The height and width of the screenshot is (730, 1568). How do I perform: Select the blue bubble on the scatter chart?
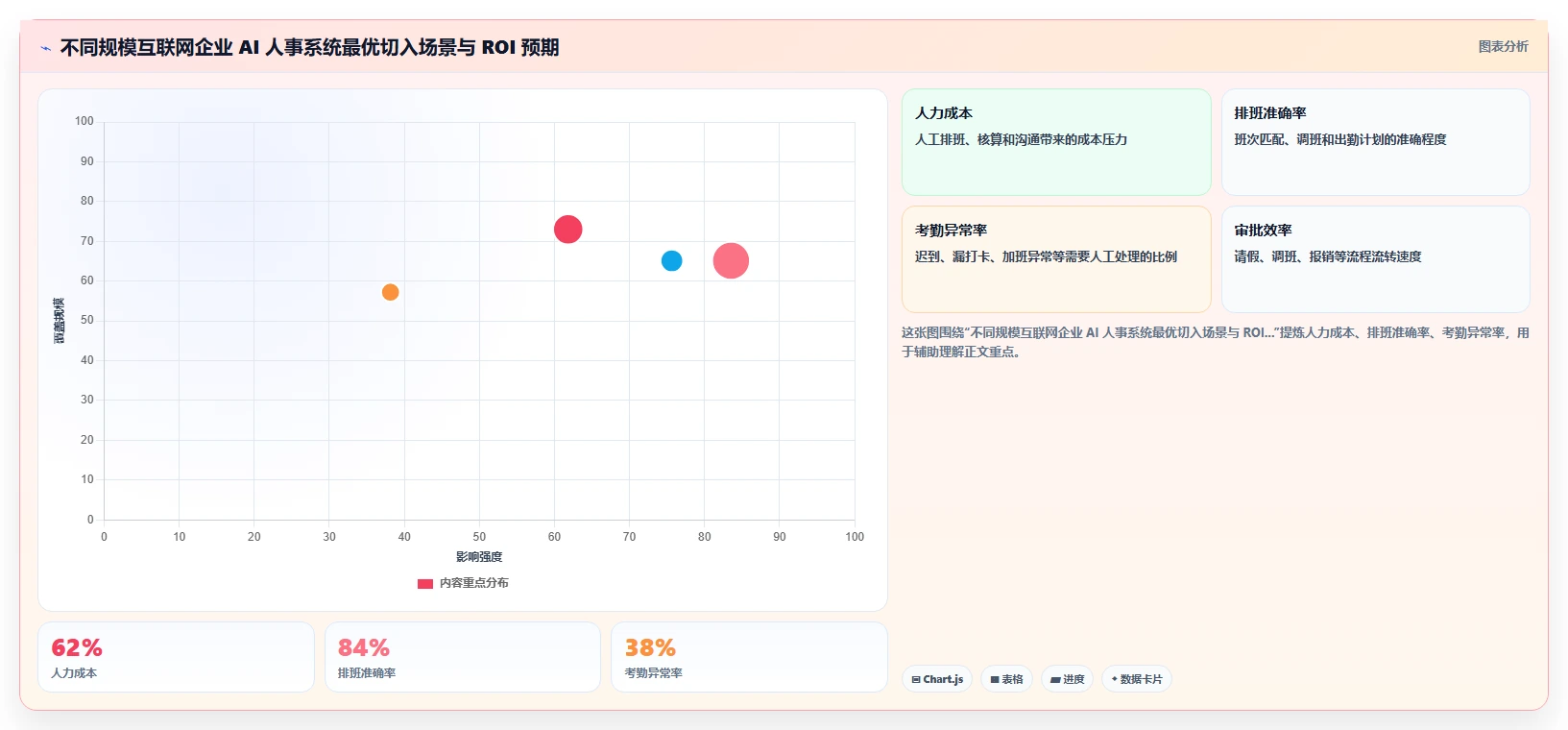(672, 260)
